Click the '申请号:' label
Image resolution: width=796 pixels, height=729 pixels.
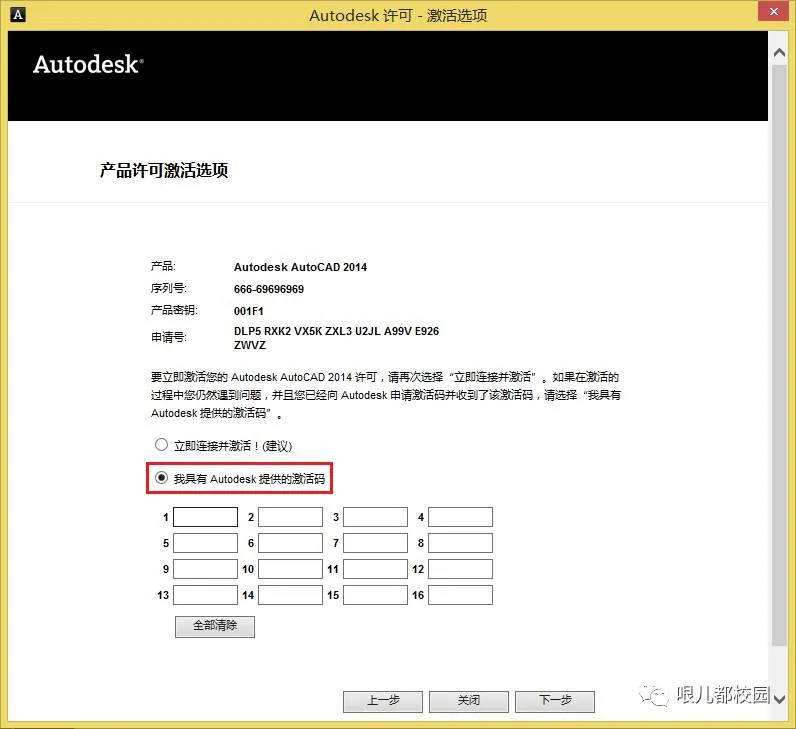(x=169, y=337)
